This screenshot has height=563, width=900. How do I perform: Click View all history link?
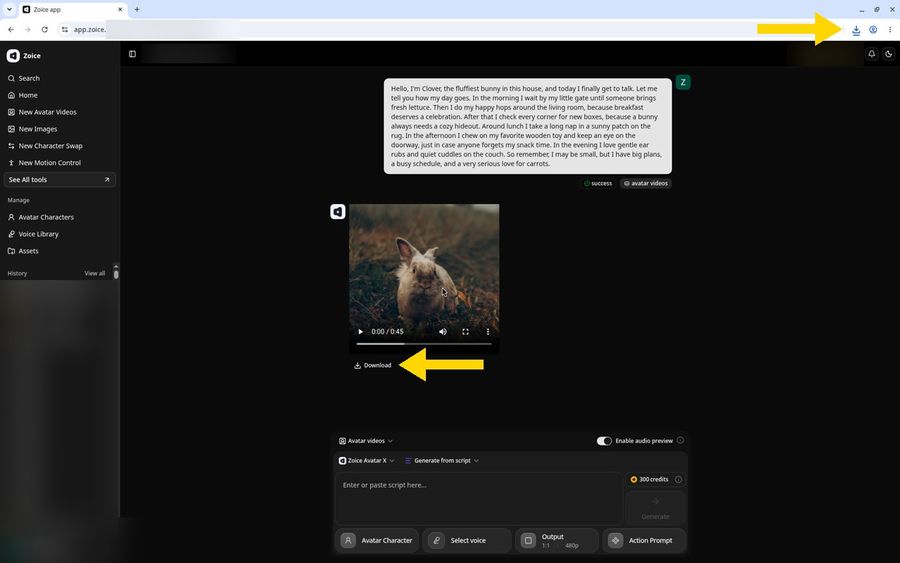coord(95,273)
